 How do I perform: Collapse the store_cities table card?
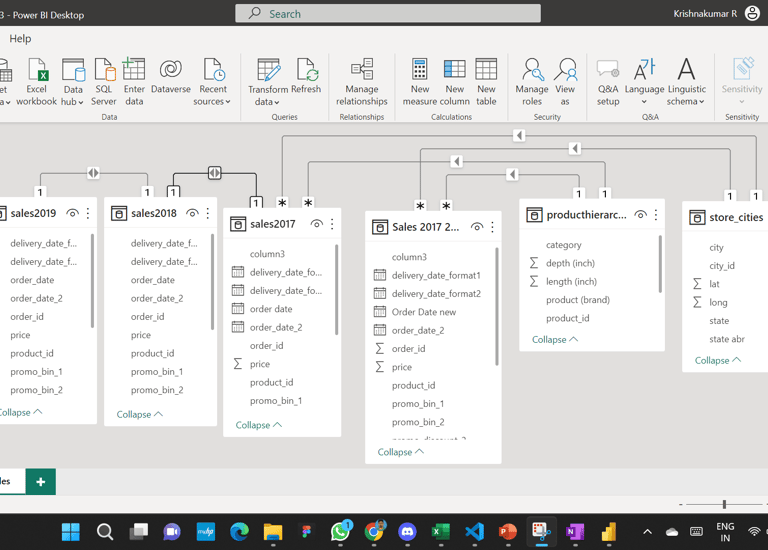point(718,360)
